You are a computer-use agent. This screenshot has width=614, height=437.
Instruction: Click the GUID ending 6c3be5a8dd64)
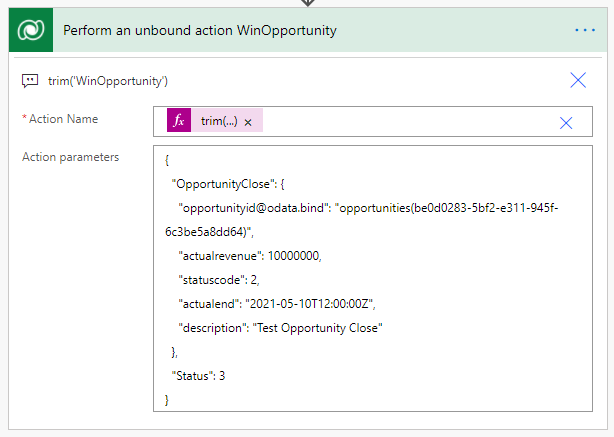click(209, 232)
